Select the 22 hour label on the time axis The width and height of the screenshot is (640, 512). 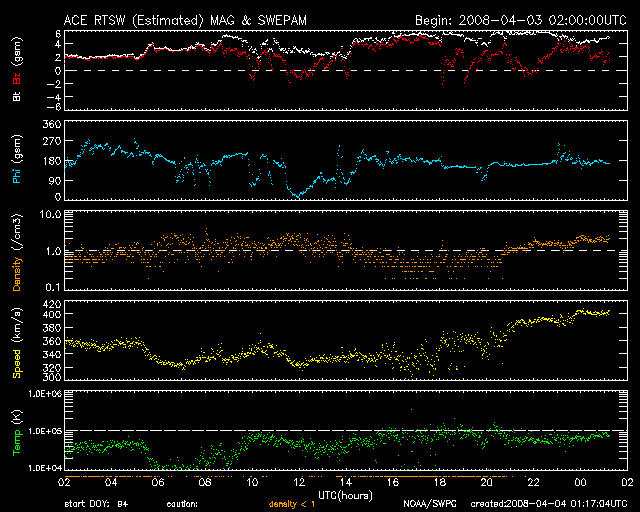(533, 483)
